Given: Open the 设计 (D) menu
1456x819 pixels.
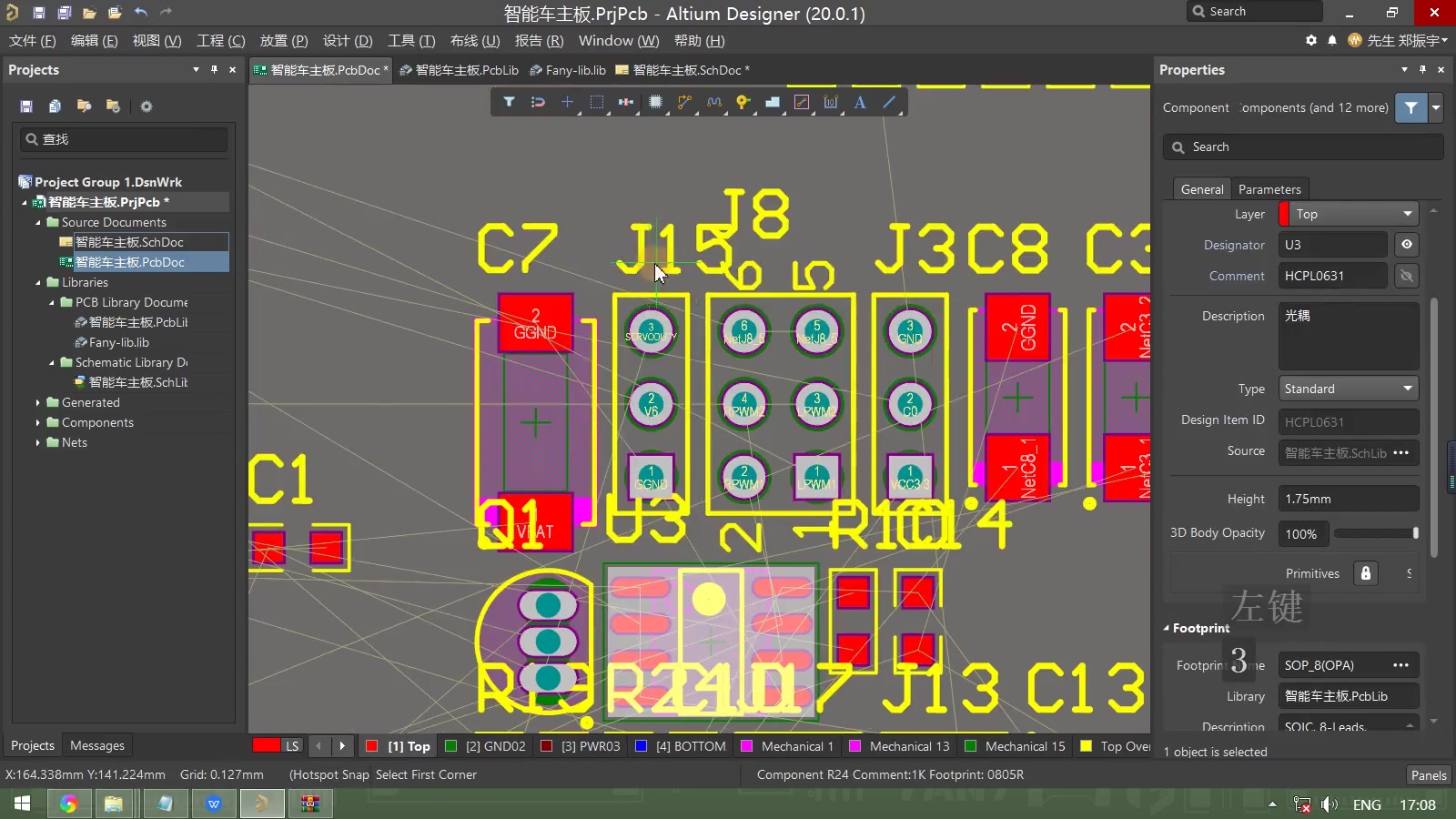Looking at the screenshot, I should point(348,41).
